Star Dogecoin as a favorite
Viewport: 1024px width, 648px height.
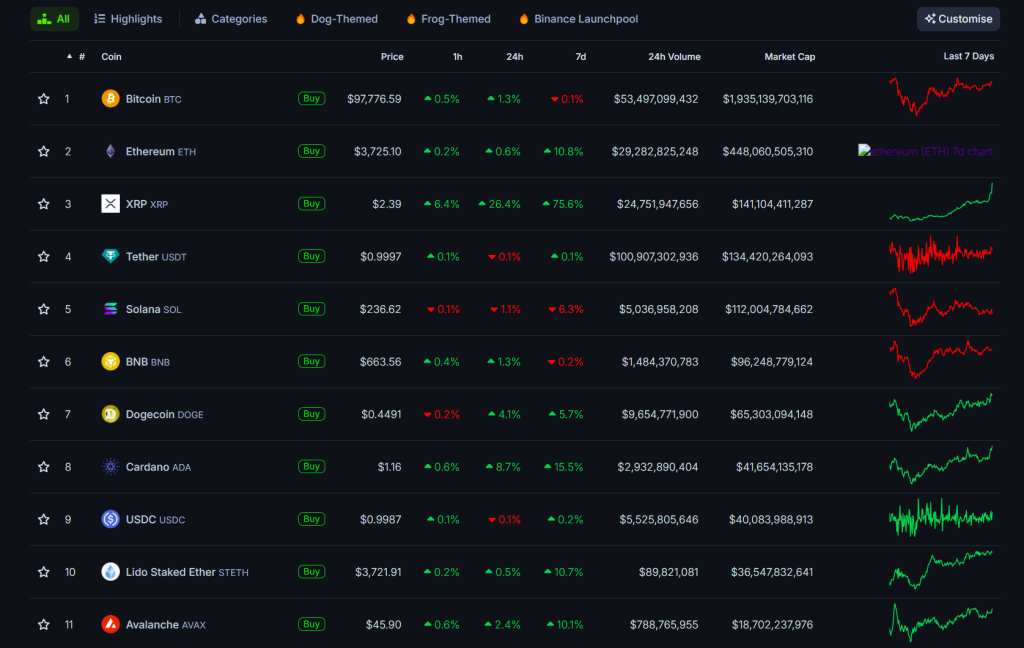coord(44,414)
